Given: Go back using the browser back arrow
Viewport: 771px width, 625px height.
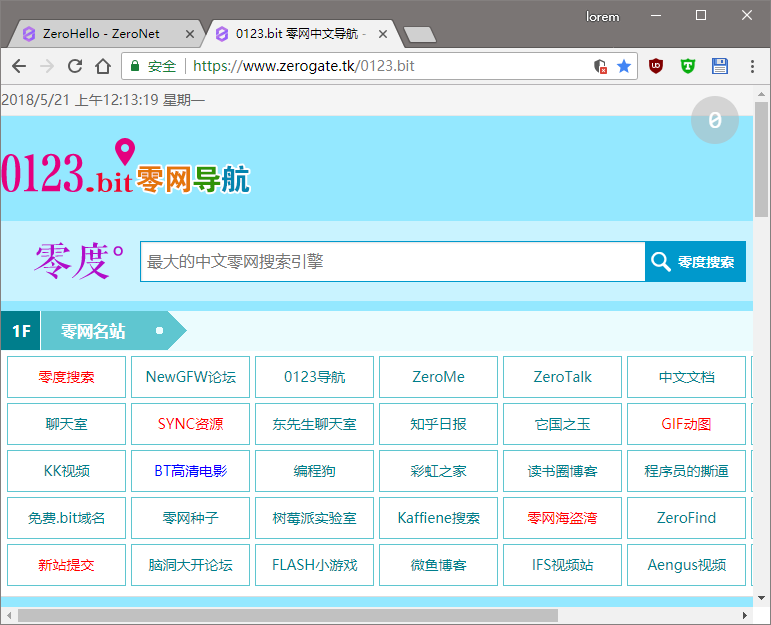Looking at the screenshot, I should 19,66.
